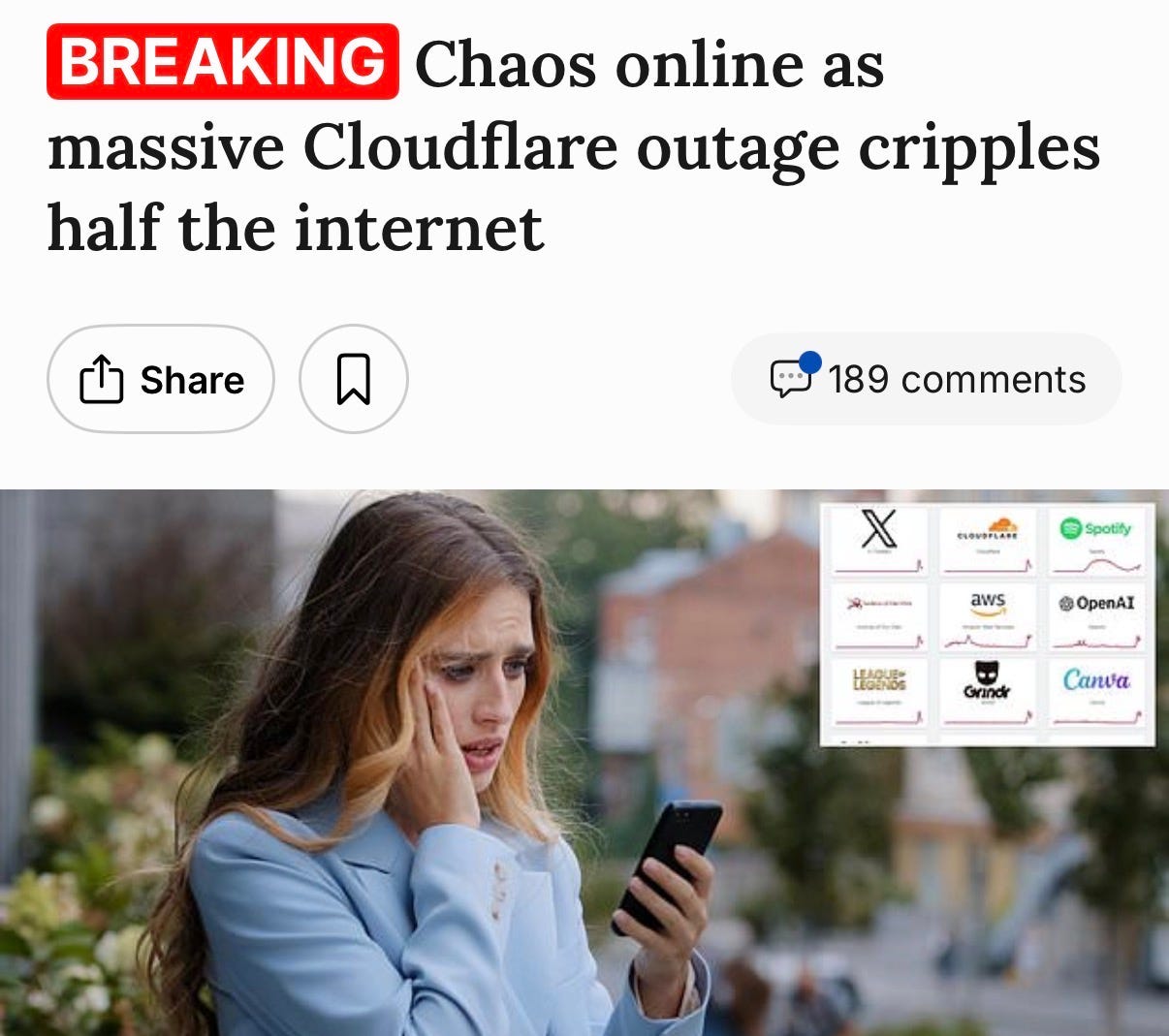The image size is (1169, 1036).
Task: Select the Cloudflare logo in outage grid
Action: coord(986,529)
